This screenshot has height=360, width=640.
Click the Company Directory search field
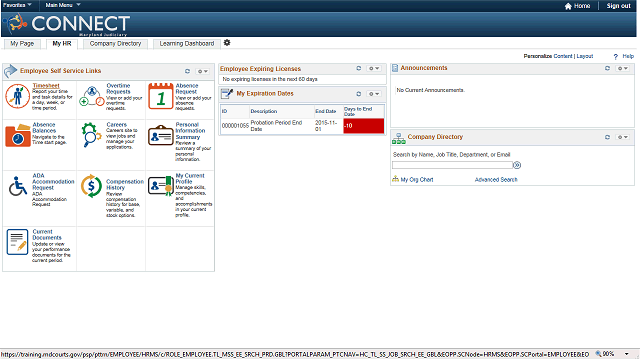[x=452, y=165]
